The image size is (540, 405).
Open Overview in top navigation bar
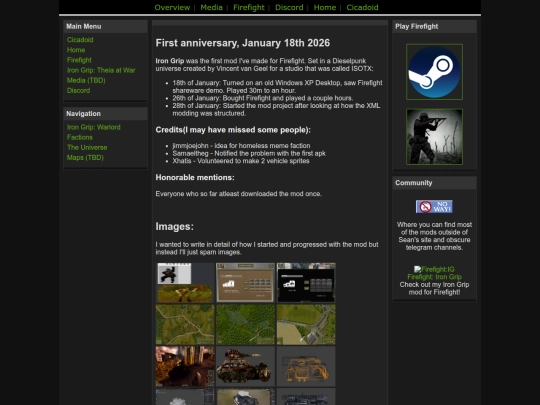coord(172,7)
